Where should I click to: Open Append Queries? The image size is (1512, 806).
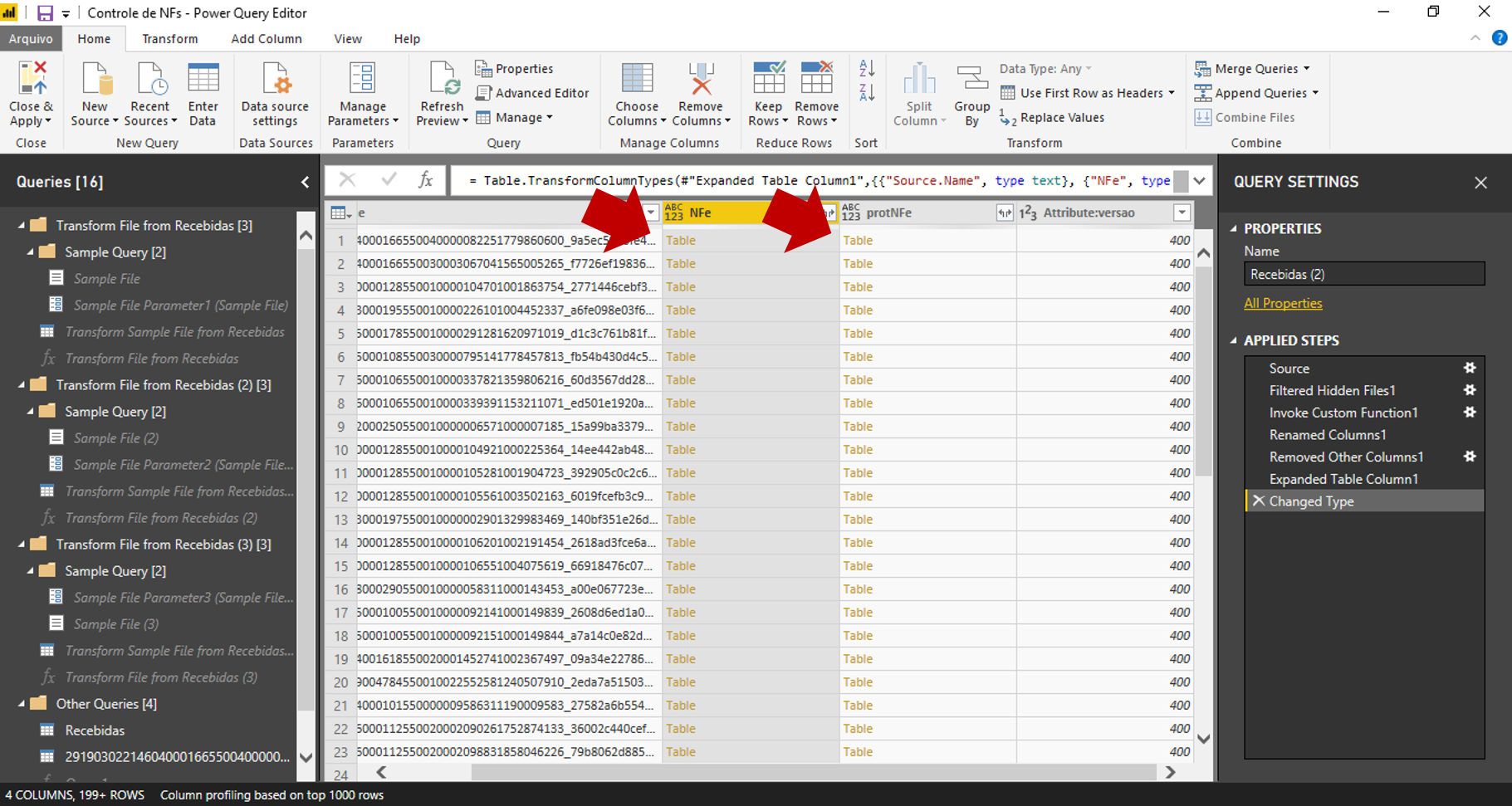[1256, 93]
